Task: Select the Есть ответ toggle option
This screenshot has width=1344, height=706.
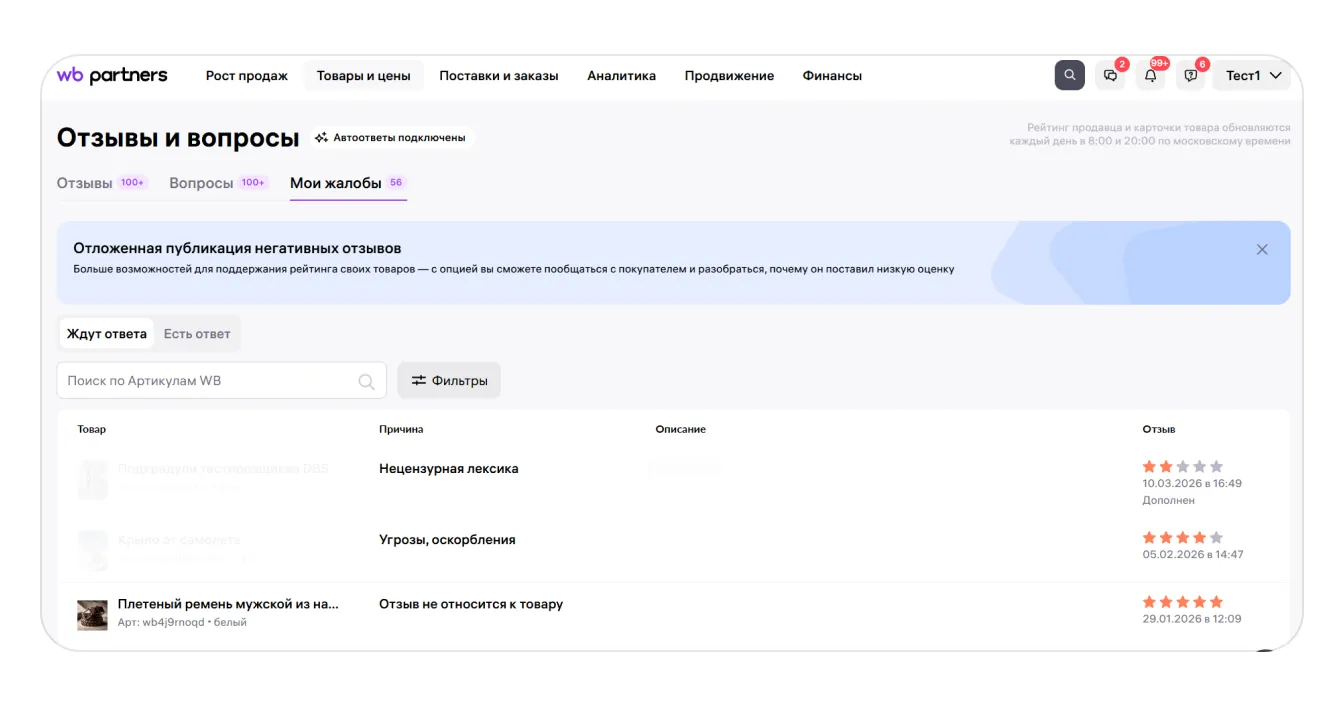Action: (x=197, y=334)
